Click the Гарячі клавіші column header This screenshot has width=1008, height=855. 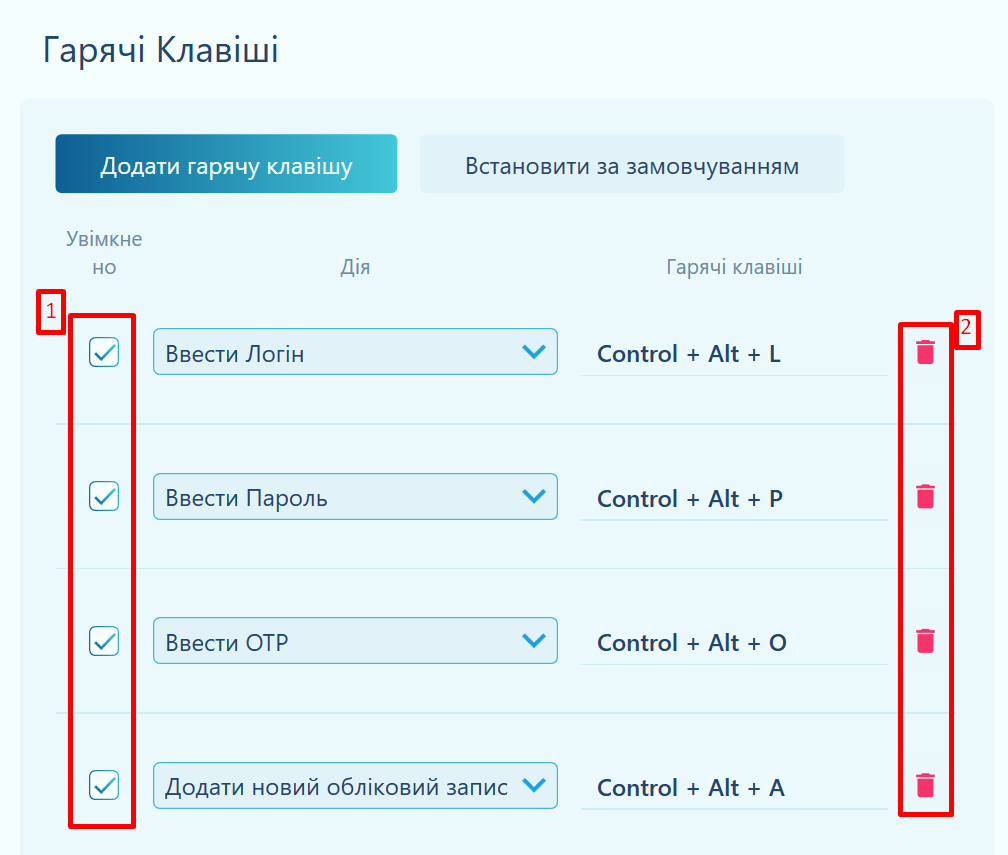[734, 267]
